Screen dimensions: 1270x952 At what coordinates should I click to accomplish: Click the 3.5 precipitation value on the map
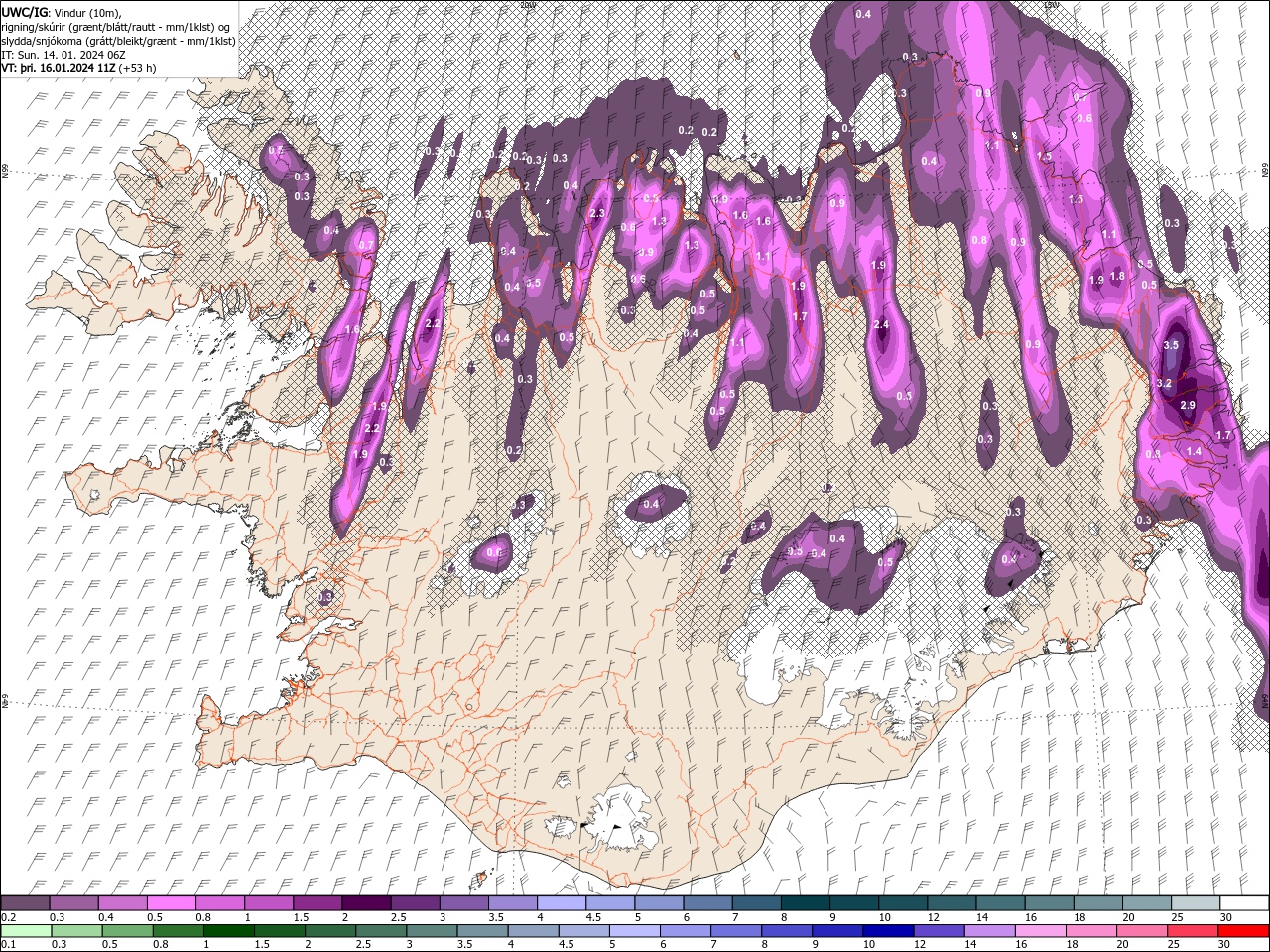(1171, 345)
